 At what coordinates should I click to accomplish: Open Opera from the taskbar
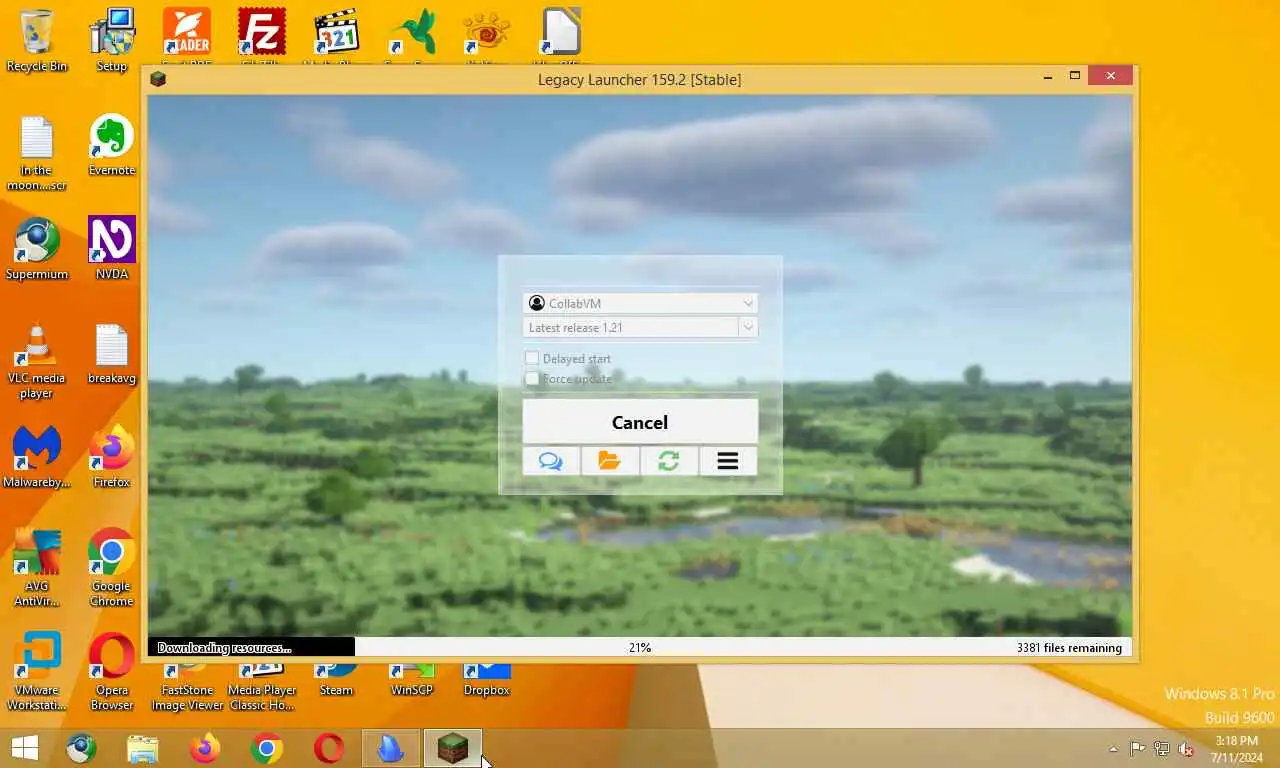pyautogui.click(x=329, y=748)
